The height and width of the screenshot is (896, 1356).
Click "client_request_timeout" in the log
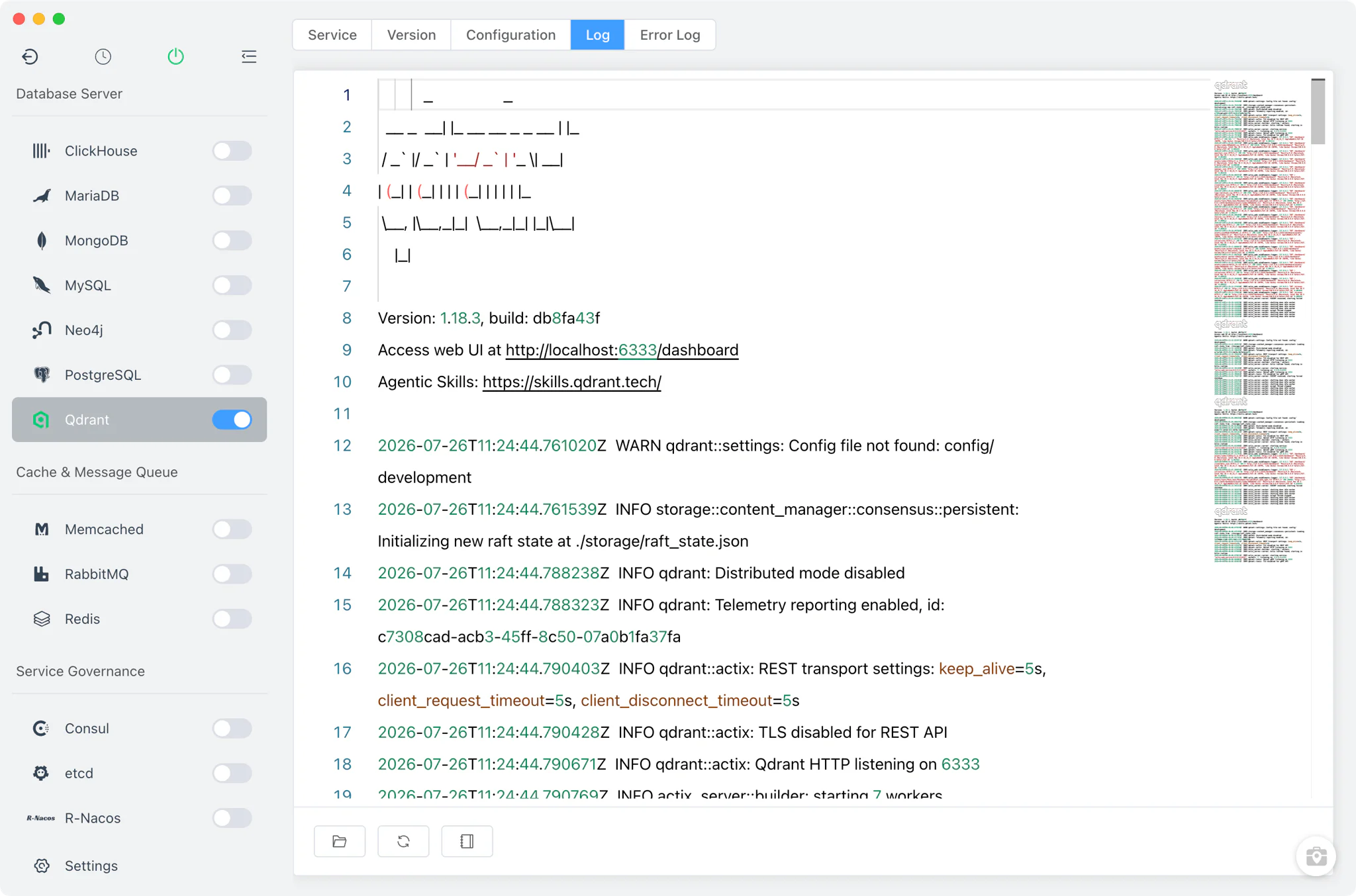[461, 701]
